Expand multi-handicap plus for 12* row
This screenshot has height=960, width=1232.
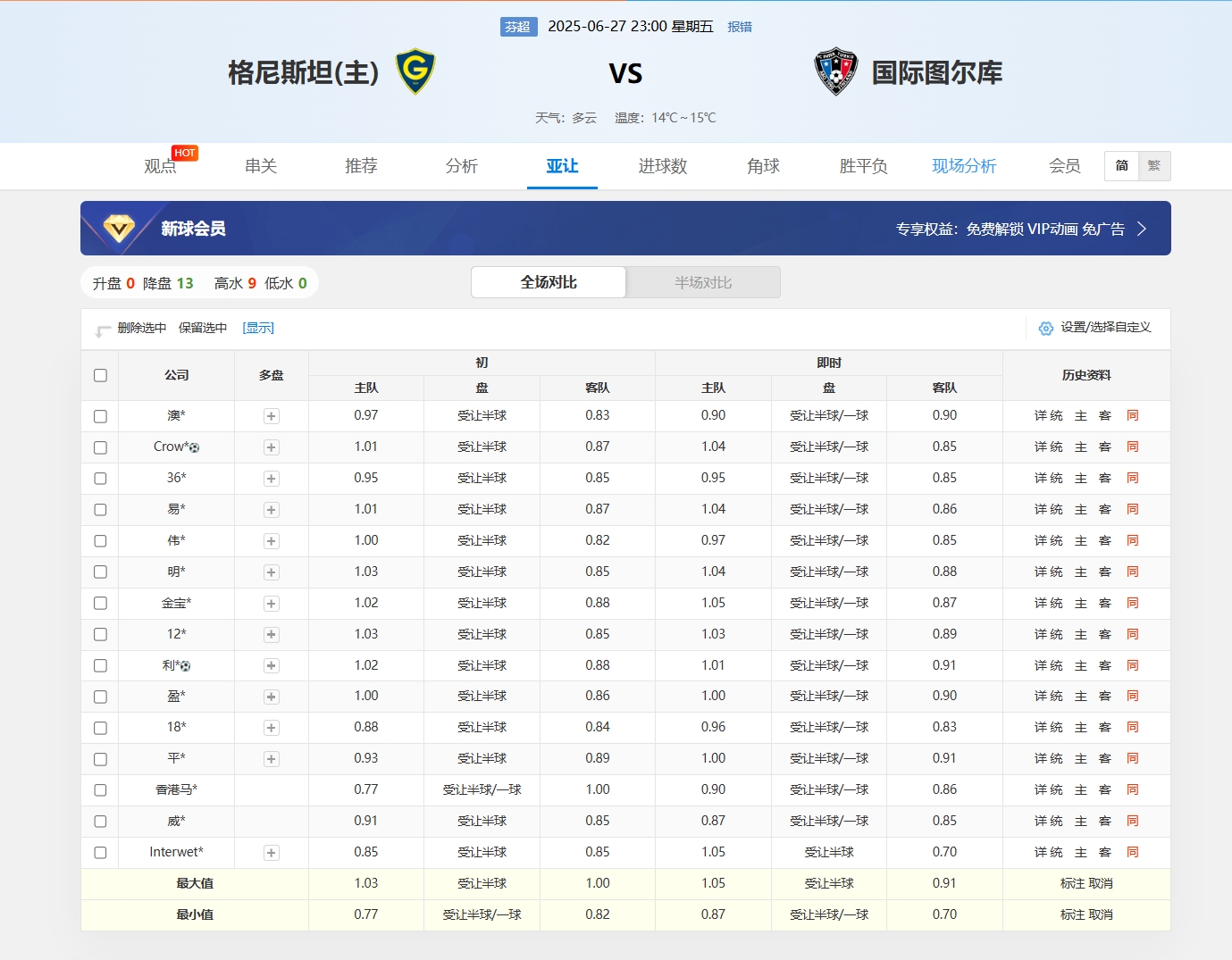272,635
